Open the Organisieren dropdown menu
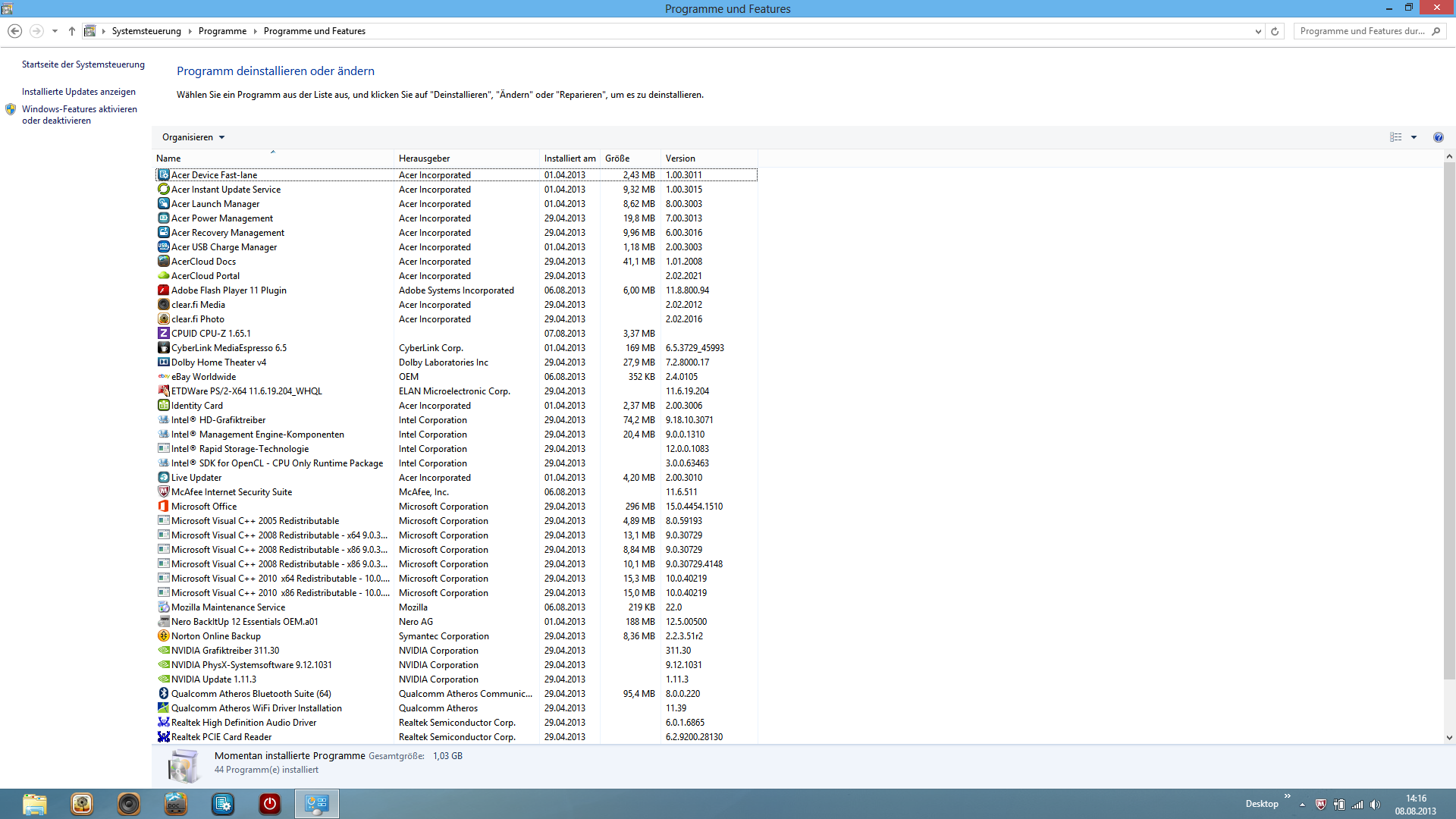This screenshot has width=1456, height=819. tap(193, 137)
